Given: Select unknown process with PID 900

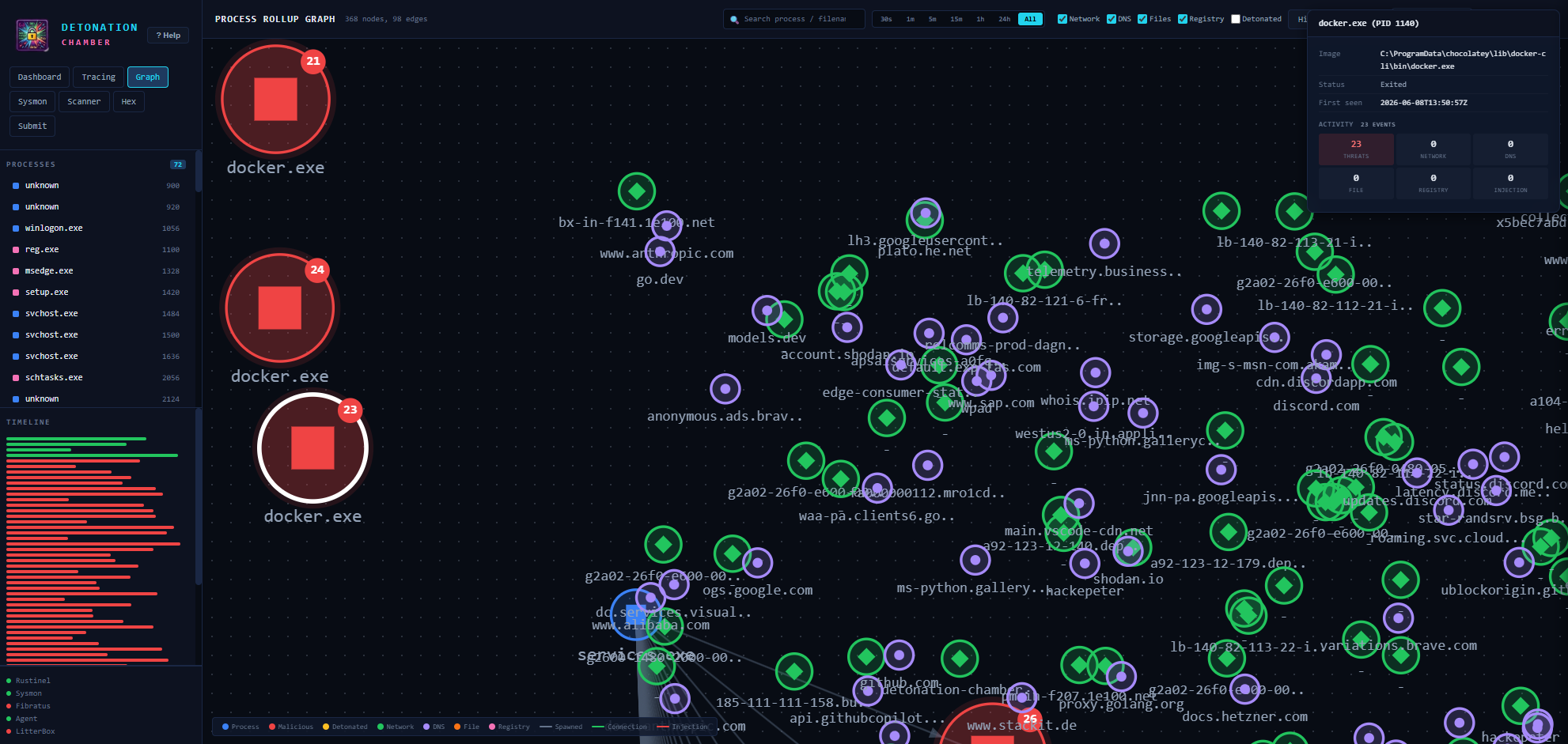Looking at the screenshot, I should tap(97, 185).
